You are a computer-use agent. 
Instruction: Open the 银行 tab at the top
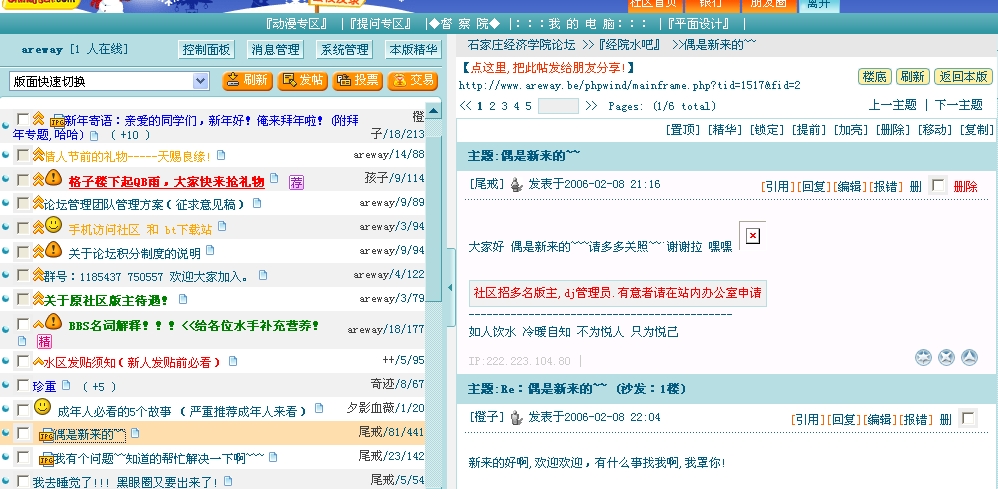pos(711,4)
